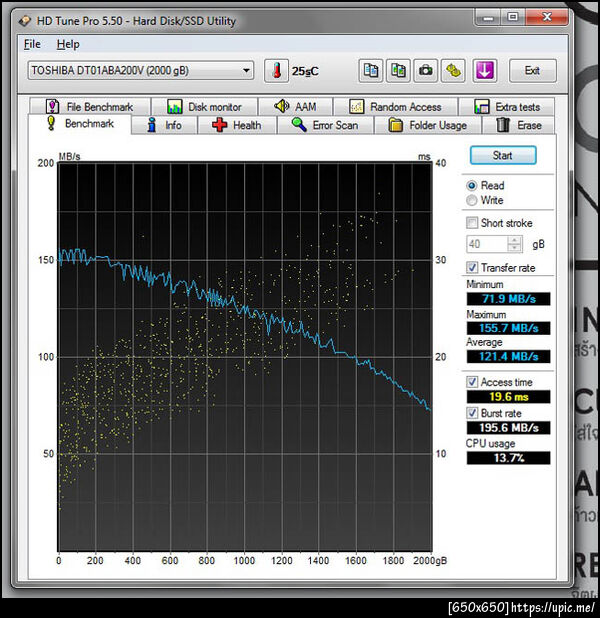Viewport: 600px width, 618px height.
Task: Click the HD Tune app icon in title bar
Action: [x=24, y=20]
